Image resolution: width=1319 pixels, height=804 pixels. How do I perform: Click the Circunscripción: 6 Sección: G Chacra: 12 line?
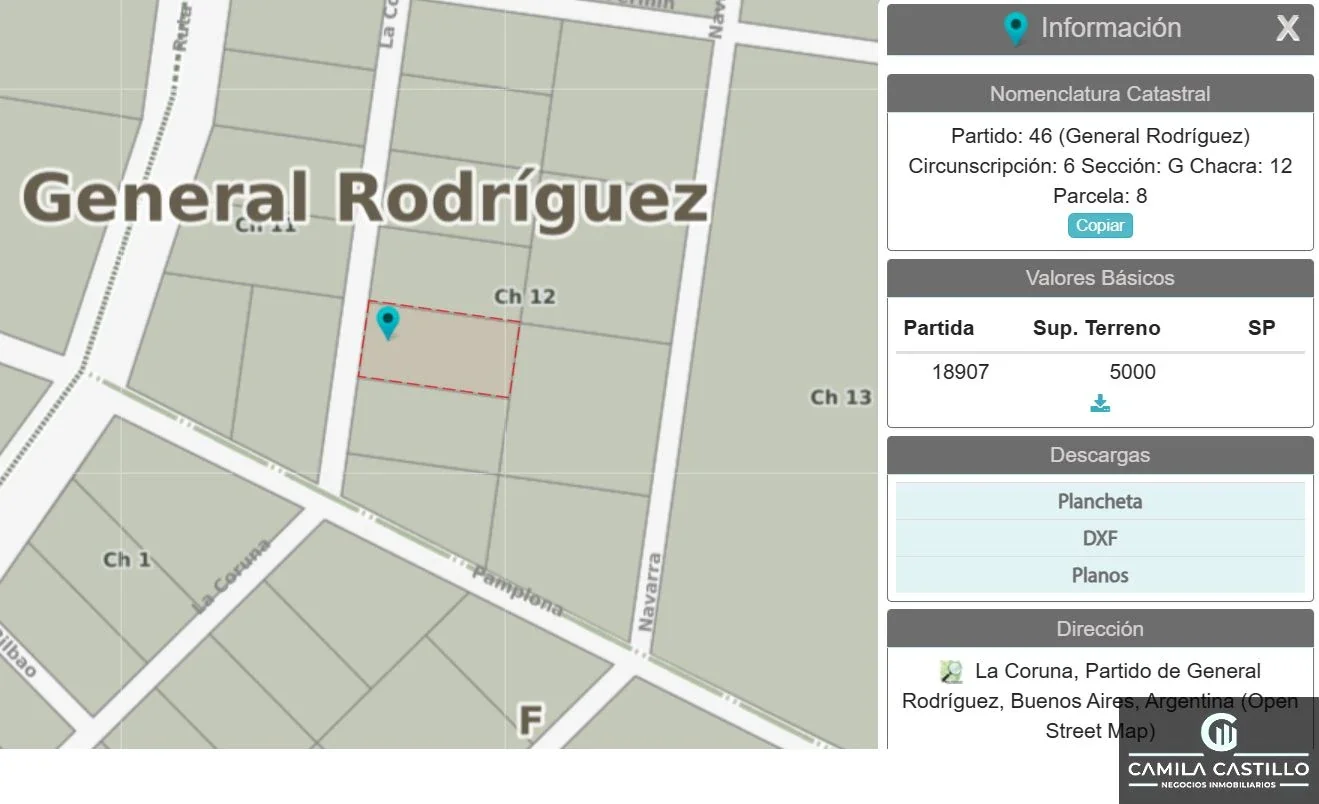[x=1100, y=166]
